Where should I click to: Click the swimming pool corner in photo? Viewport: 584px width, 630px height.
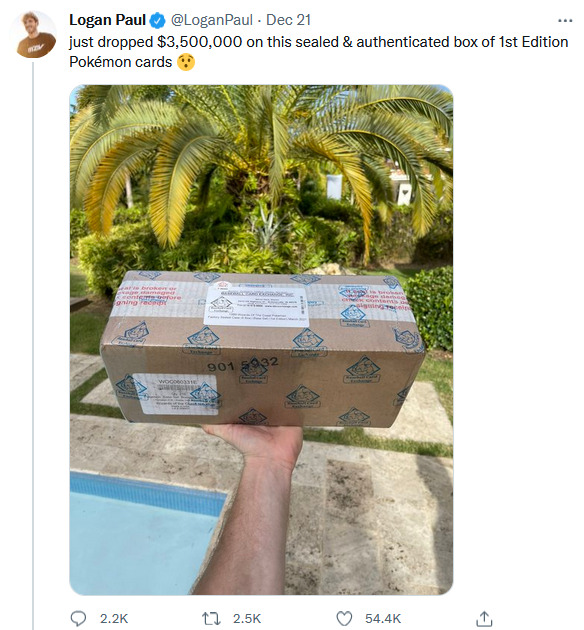pos(147,532)
